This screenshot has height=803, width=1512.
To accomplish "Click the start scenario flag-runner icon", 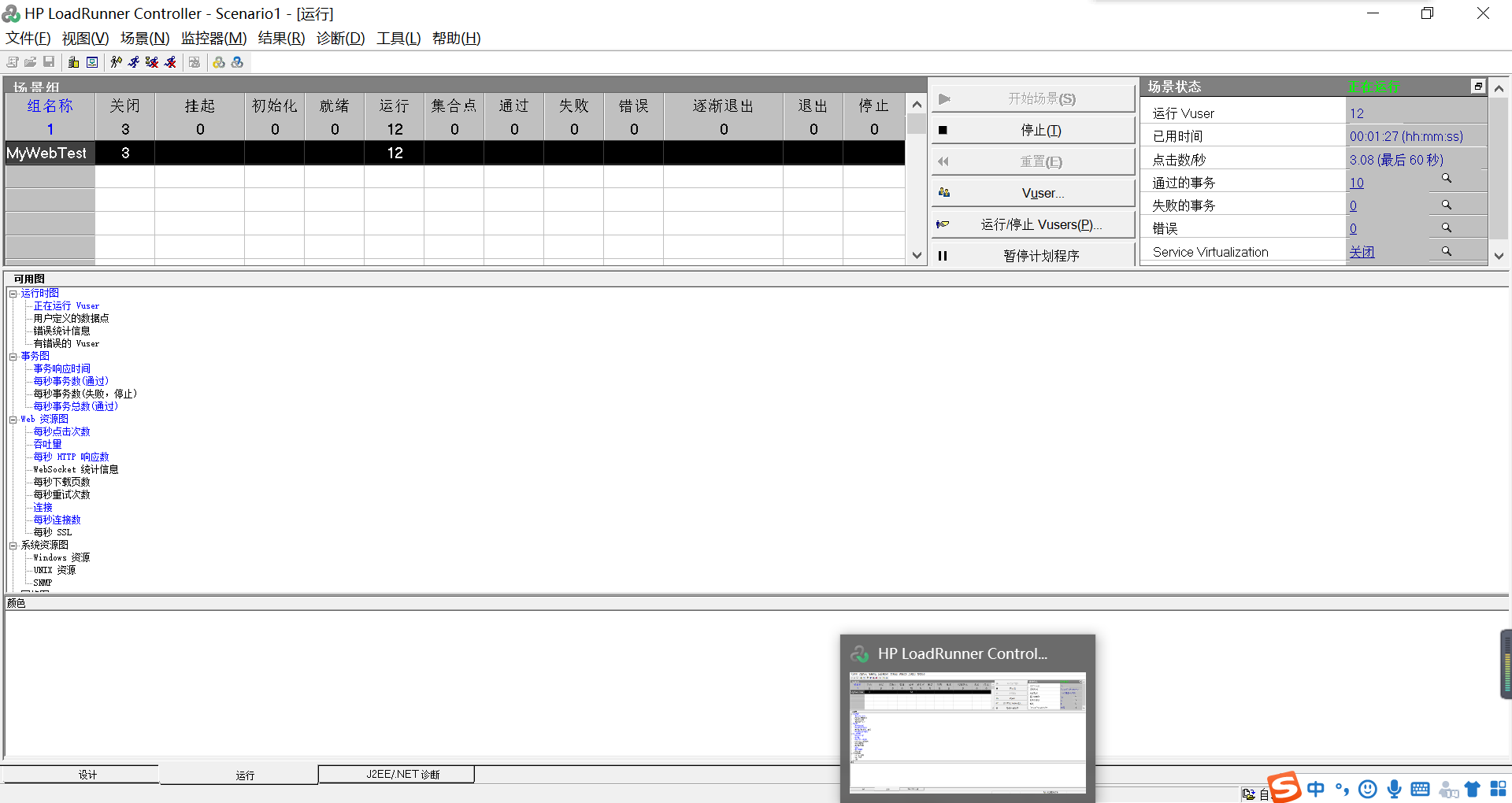I will (x=117, y=62).
